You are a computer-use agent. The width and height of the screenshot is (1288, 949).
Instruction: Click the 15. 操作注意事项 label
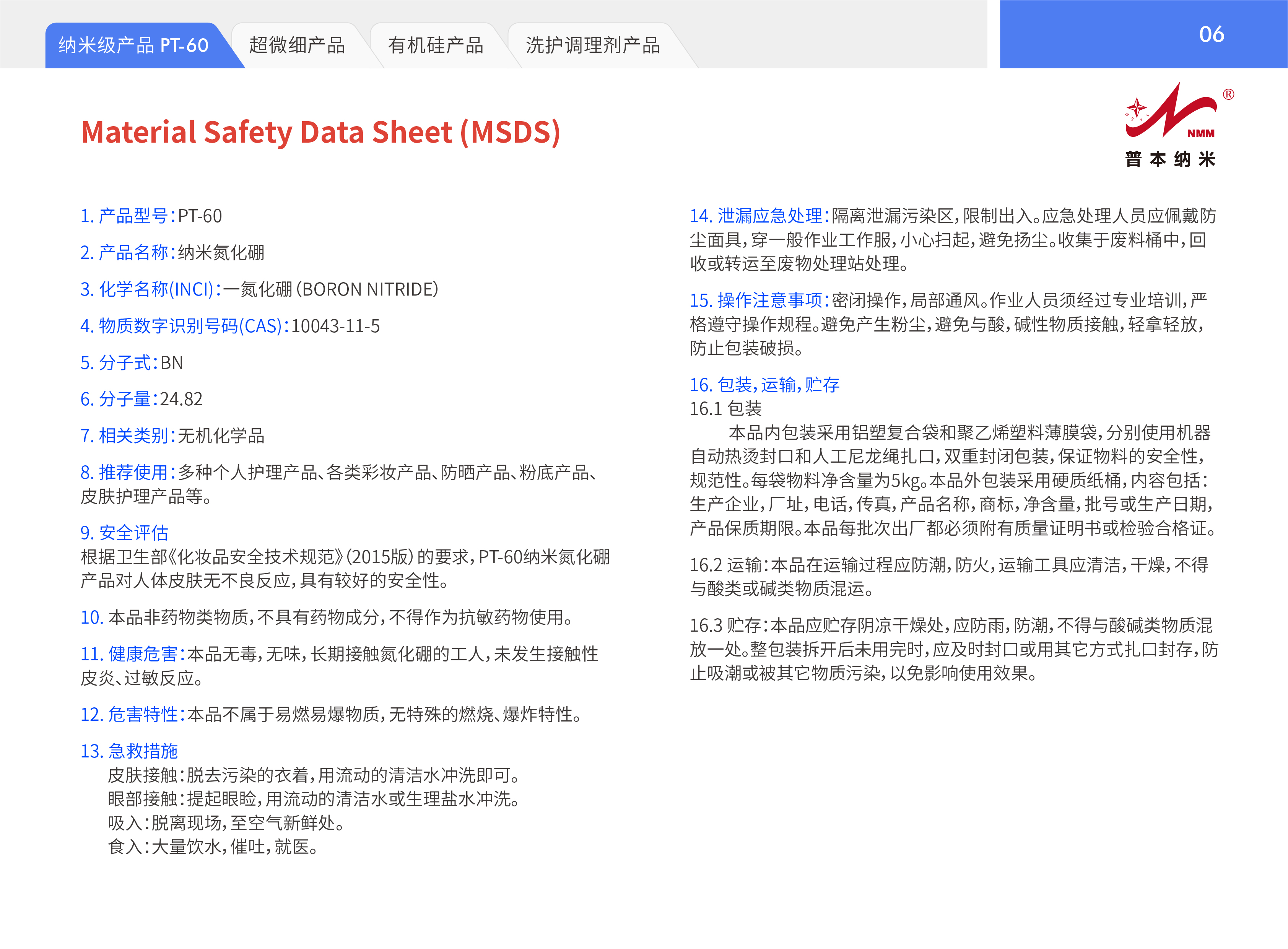tap(759, 300)
